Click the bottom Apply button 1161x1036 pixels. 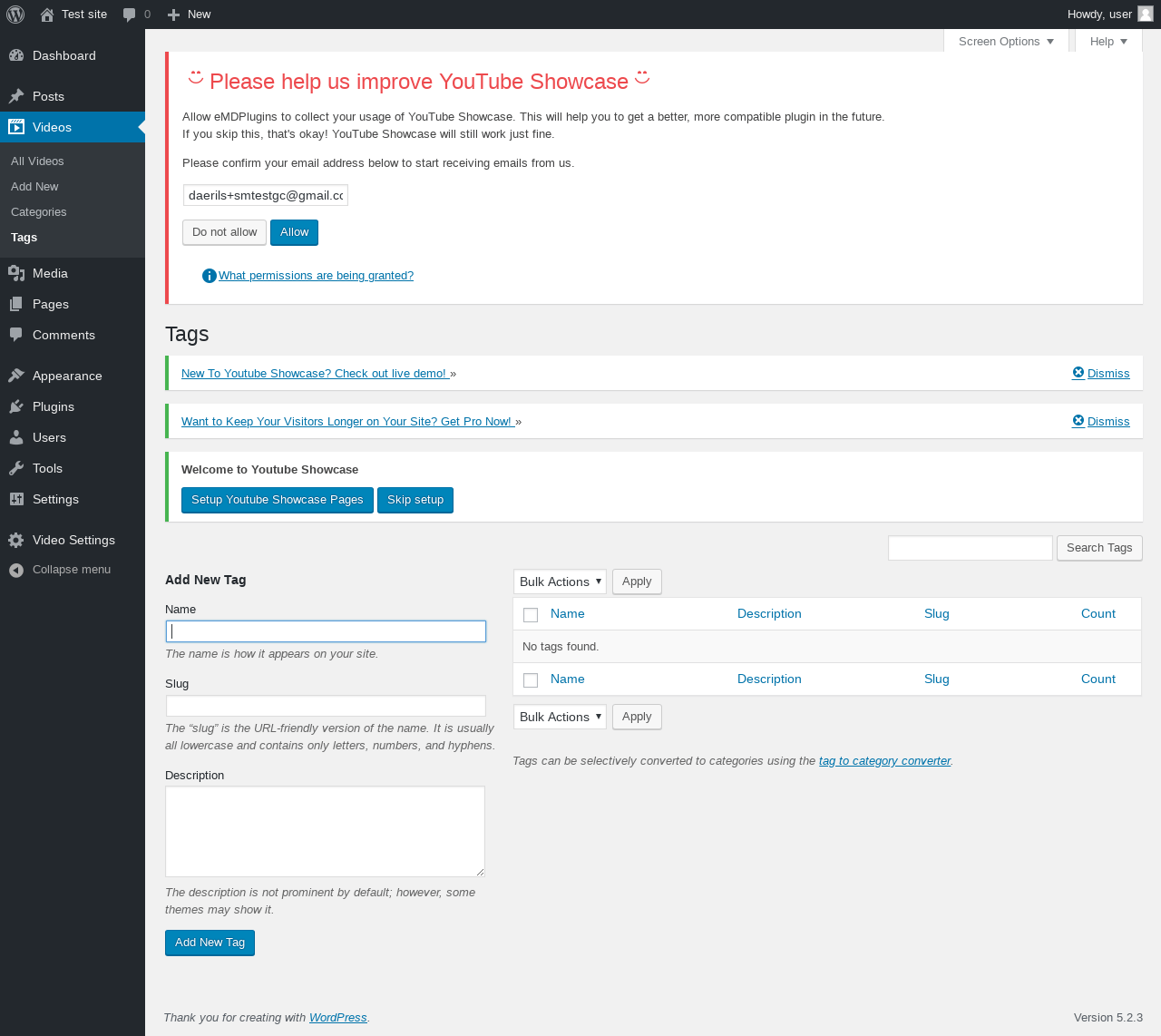637,717
